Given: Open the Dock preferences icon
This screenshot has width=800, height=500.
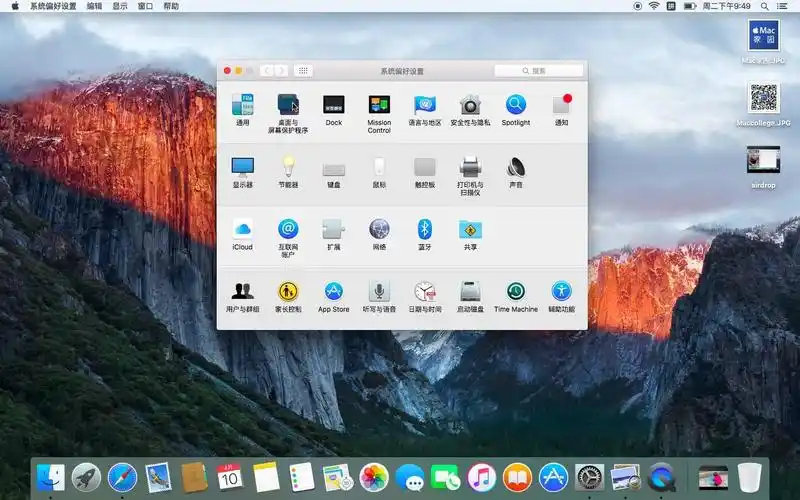Looking at the screenshot, I should coord(333,105).
